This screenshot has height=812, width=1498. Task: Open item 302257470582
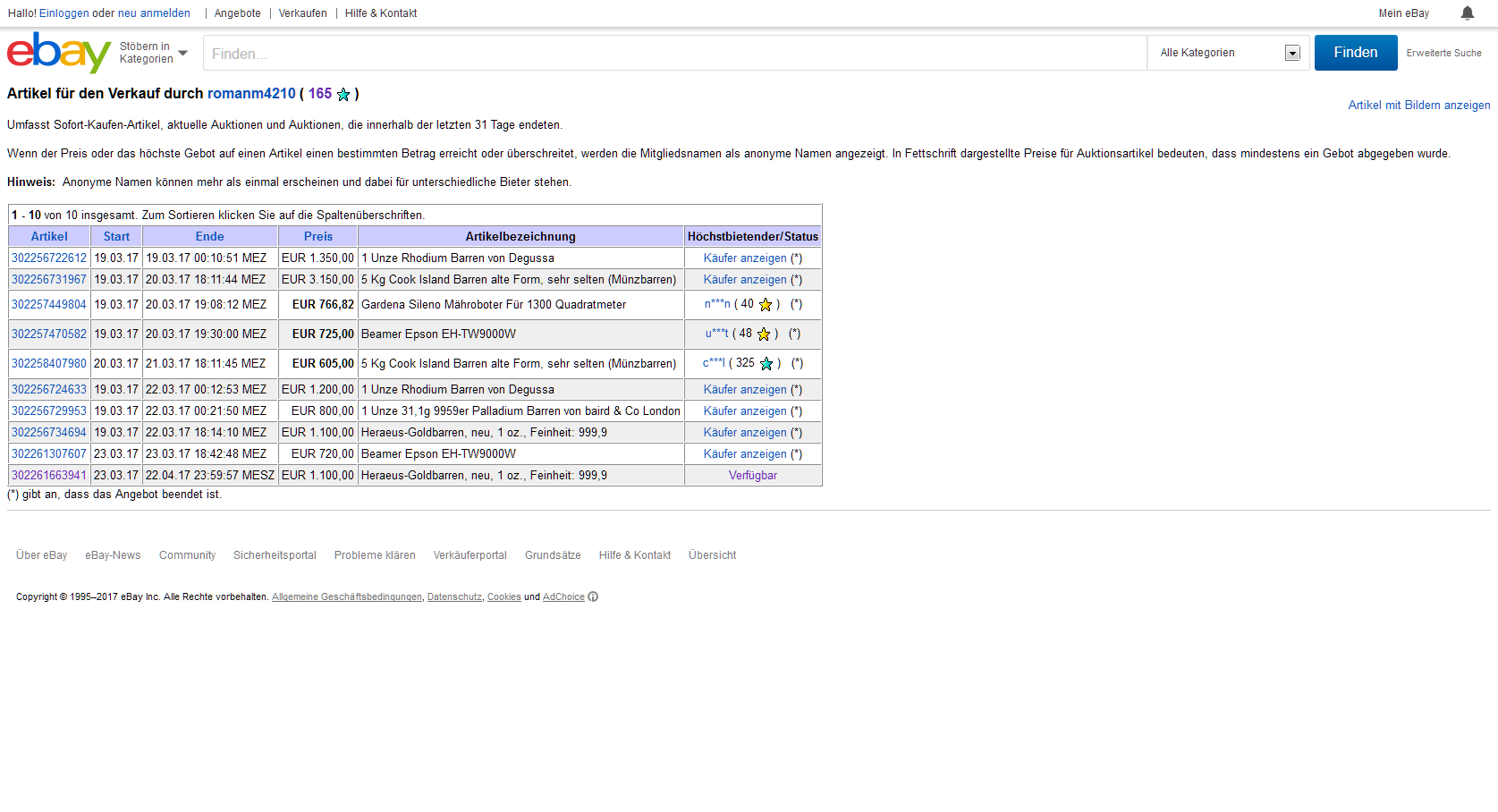point(49,334)
